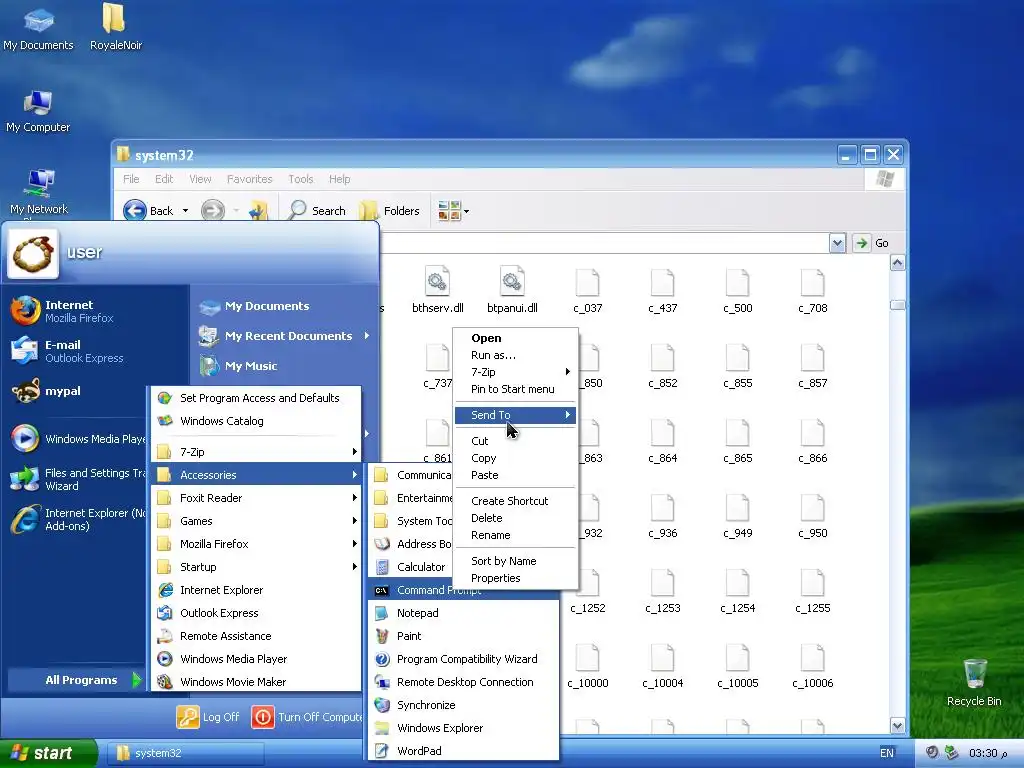1024x768 pixels.
Task: Open Search in the system32 toolbar
Action: click(x=317, y=210)
